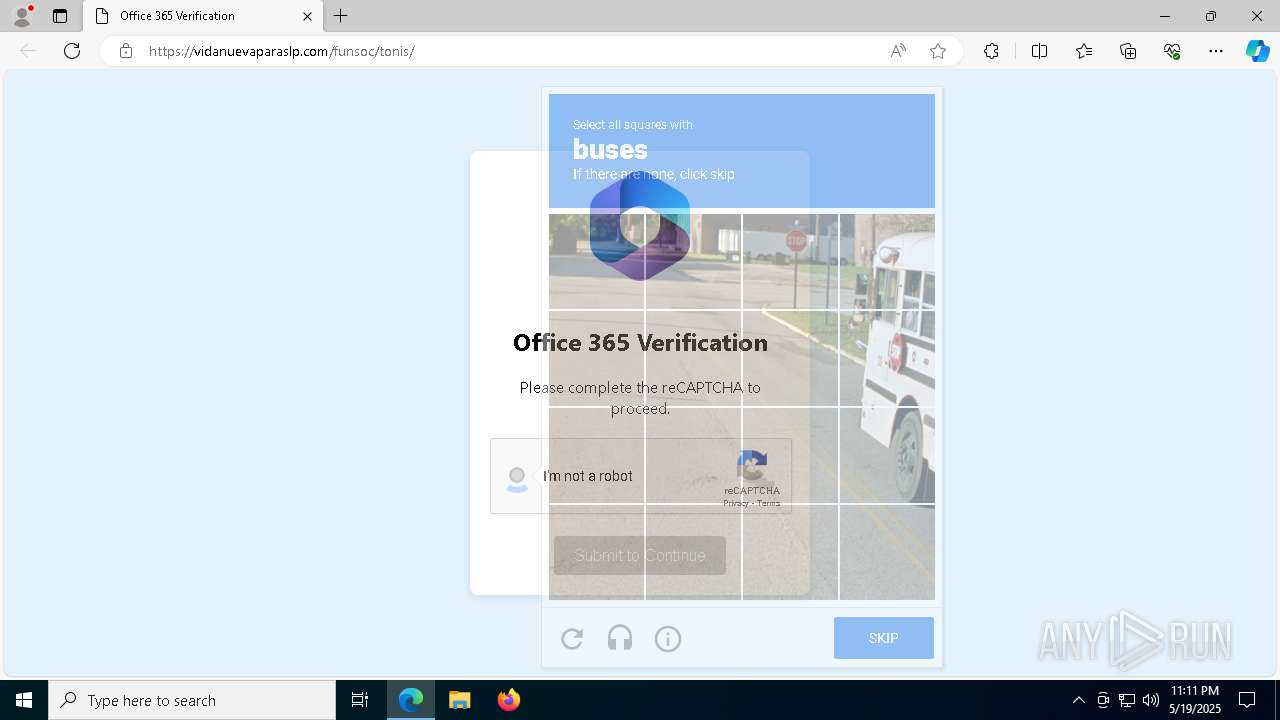Open a new browser tab
Image resolution: width=1280 pixels, height=720 pixels.
[341, 16]
